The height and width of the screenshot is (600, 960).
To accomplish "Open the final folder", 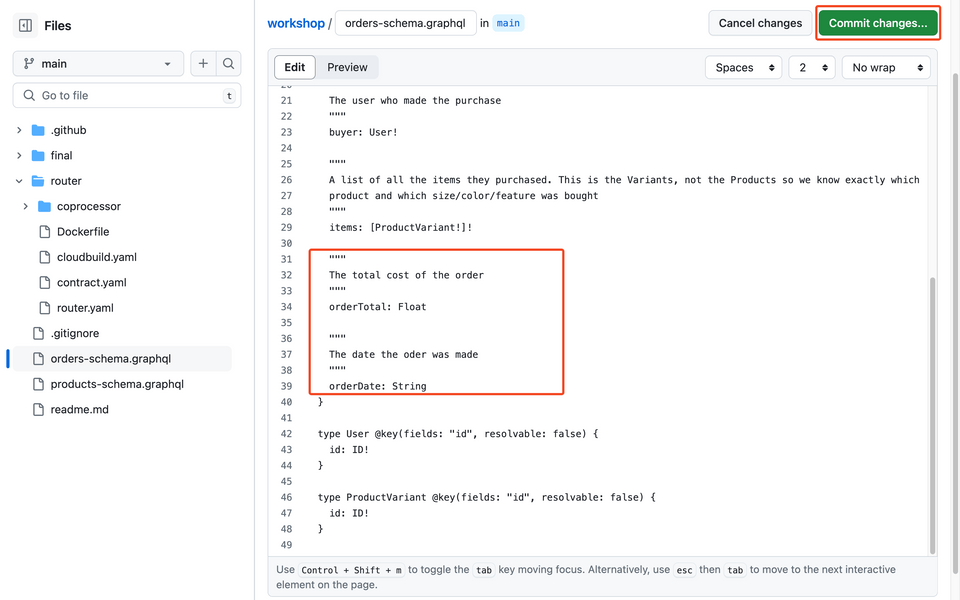I will click(61, 156).
